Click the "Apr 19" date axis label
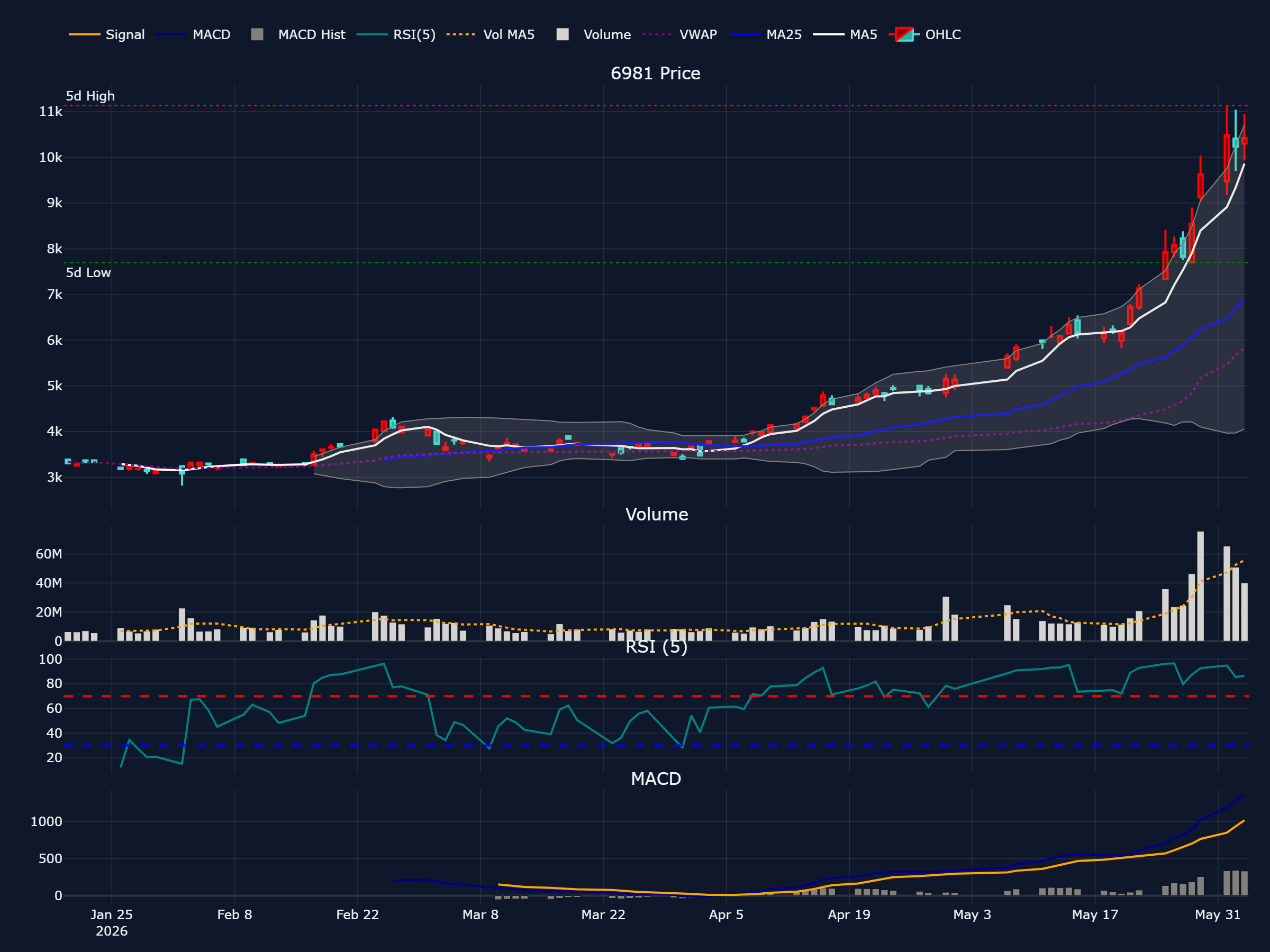This screenshot has height=952, width=1270. point(849,914)
